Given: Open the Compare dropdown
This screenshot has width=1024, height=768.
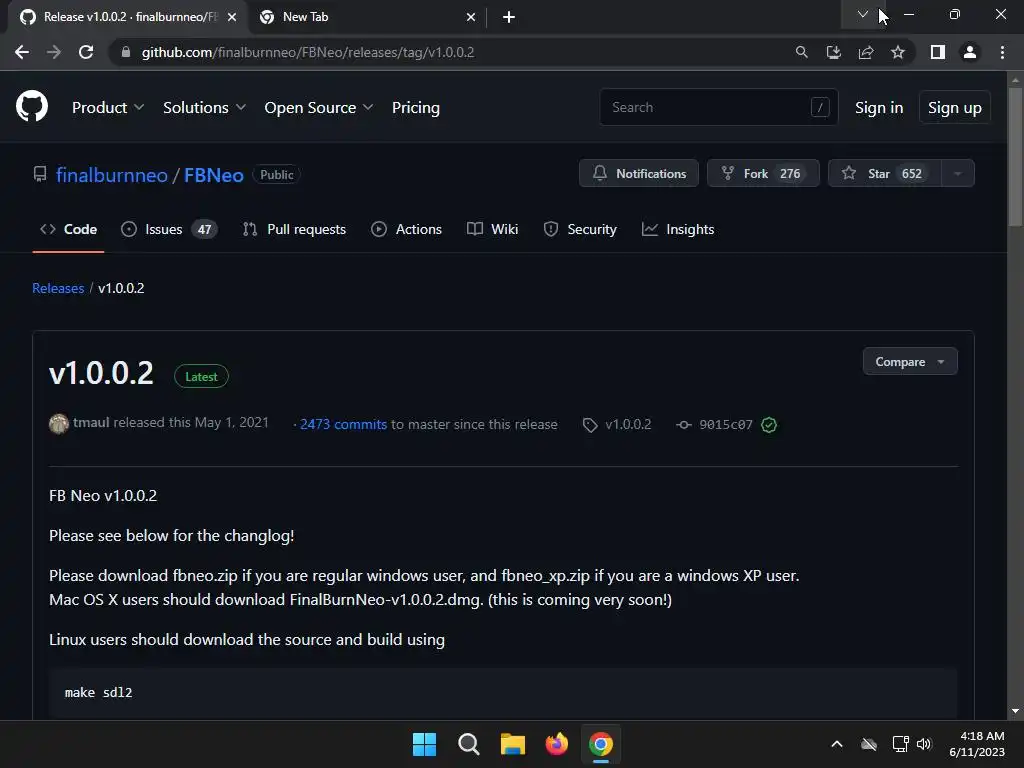Looking at the screenshot, I should [910, 361].
